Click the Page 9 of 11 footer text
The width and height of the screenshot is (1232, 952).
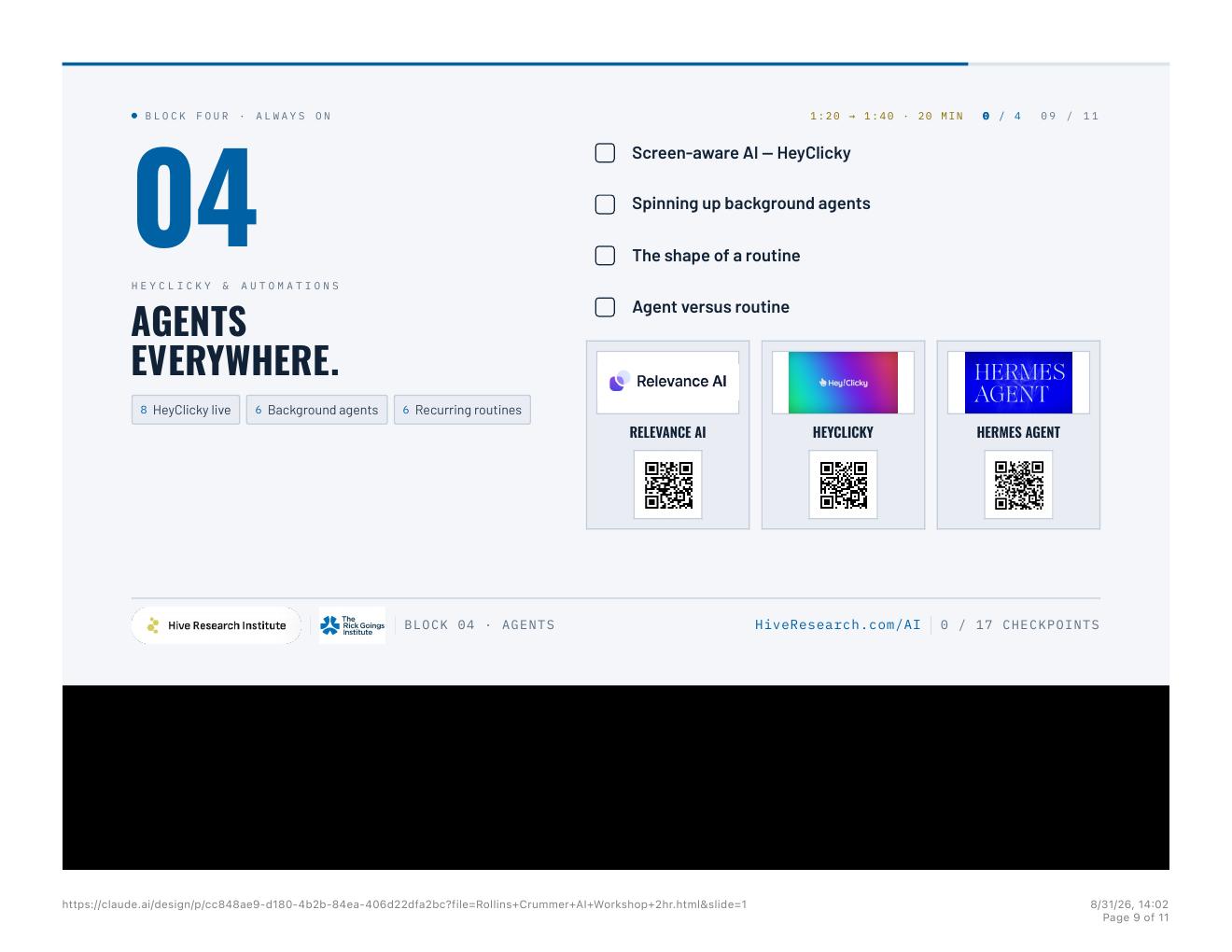point(1136,917)
